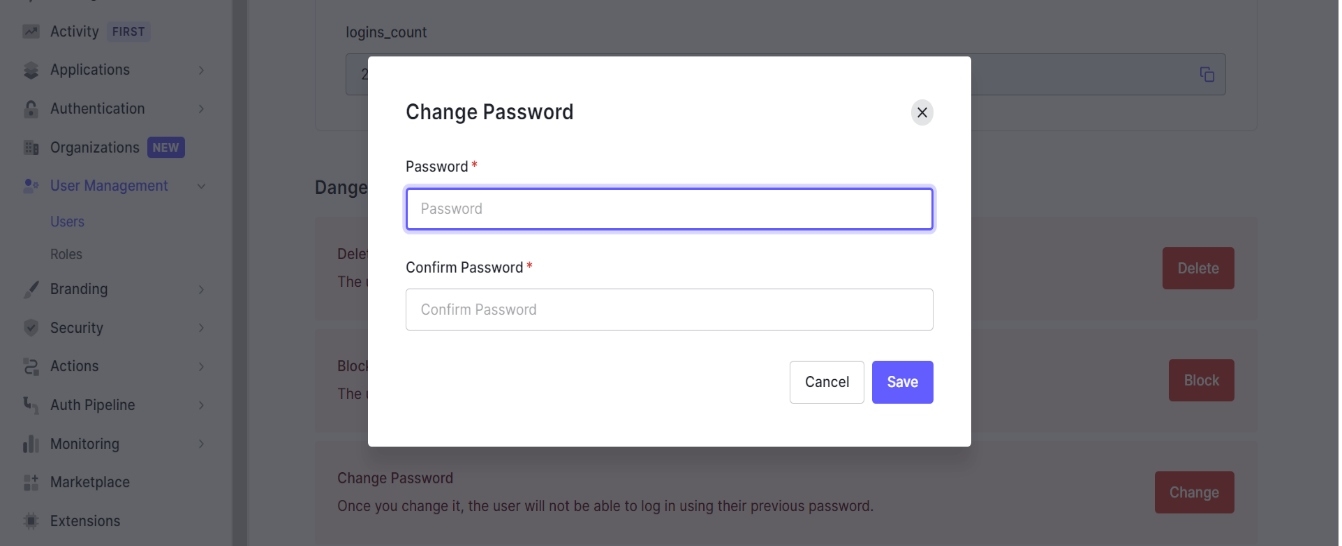This screenshot has height=546, width=1342.
Task: Click the Activity chart icon in sidebar
Action: (x=31, y=32)
